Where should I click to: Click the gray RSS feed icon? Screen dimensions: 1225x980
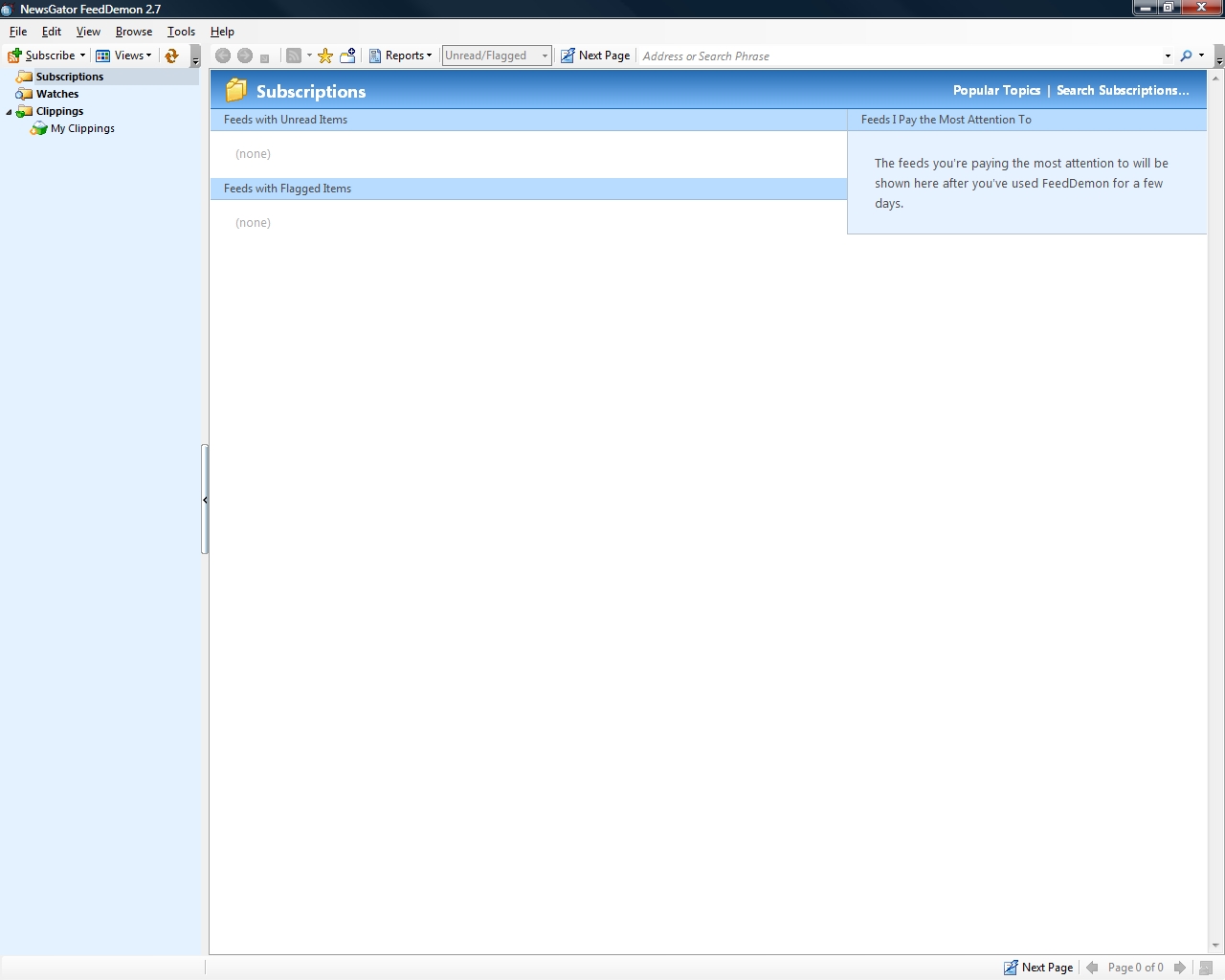point(294,56)
